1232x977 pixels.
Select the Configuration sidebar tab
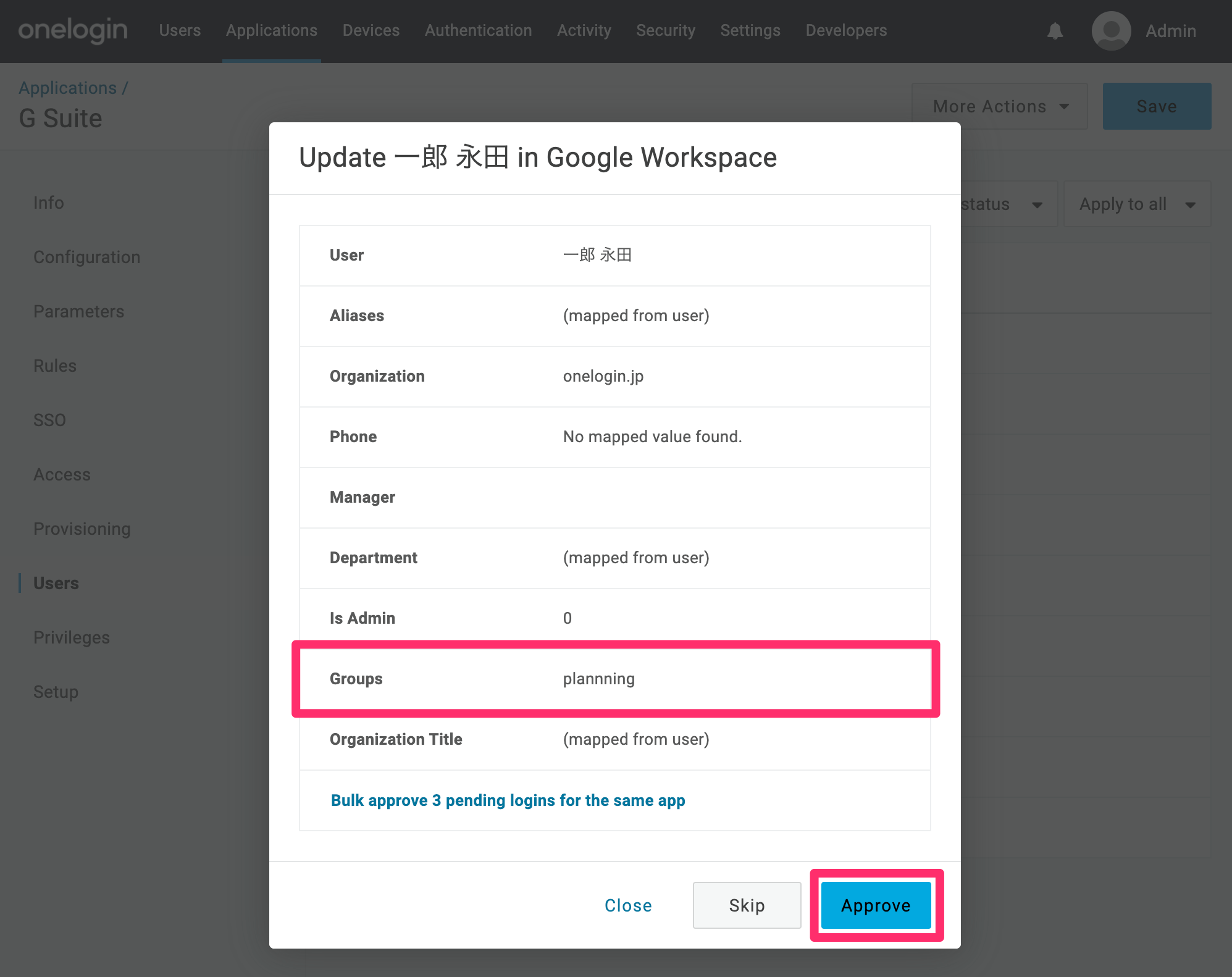click(87, 257)
